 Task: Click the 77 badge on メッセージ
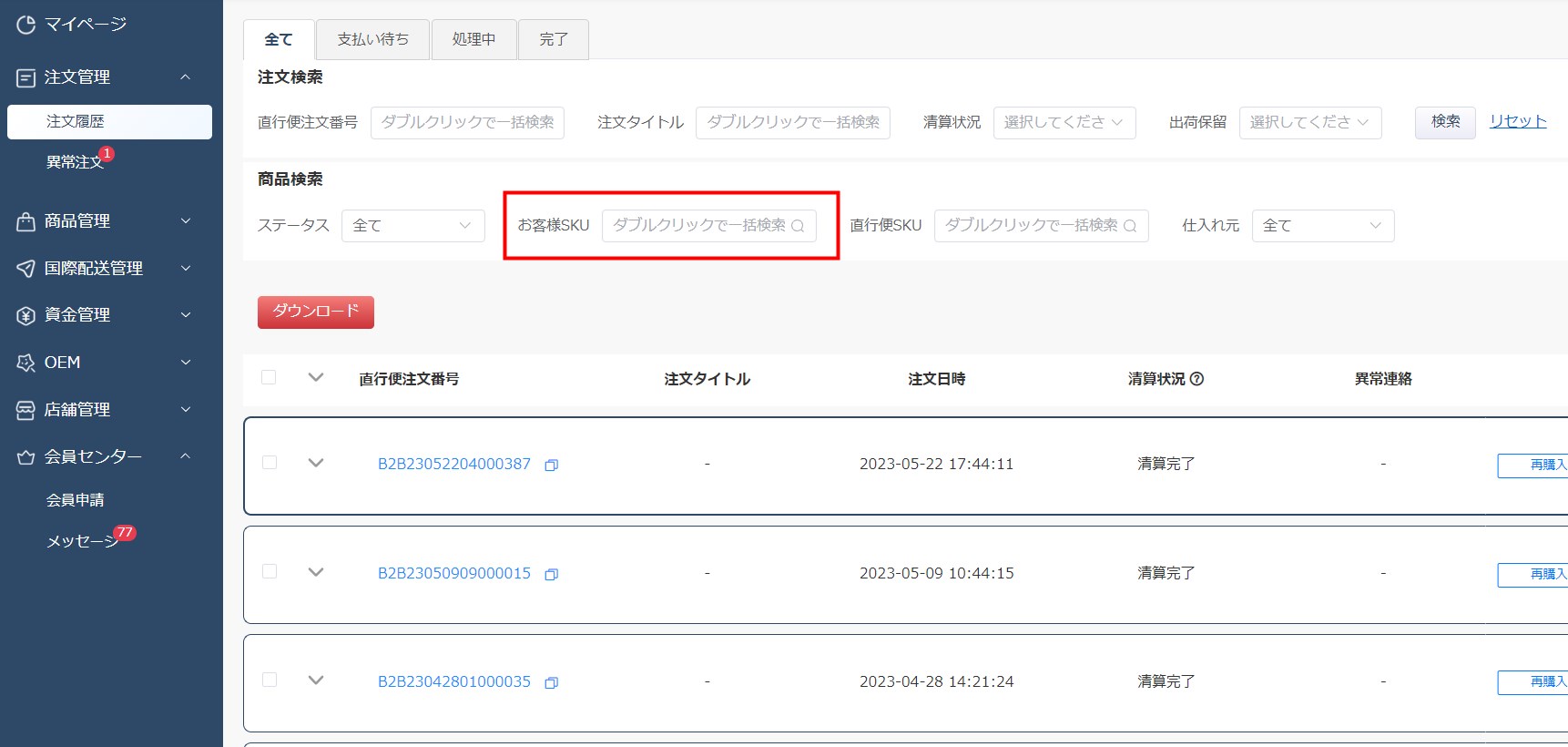[125, 533]
